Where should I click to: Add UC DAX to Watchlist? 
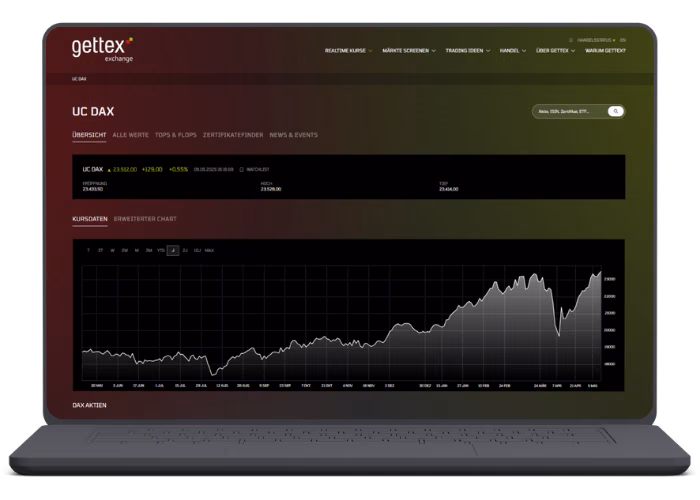pyautogui.click(x=254, y=170)
